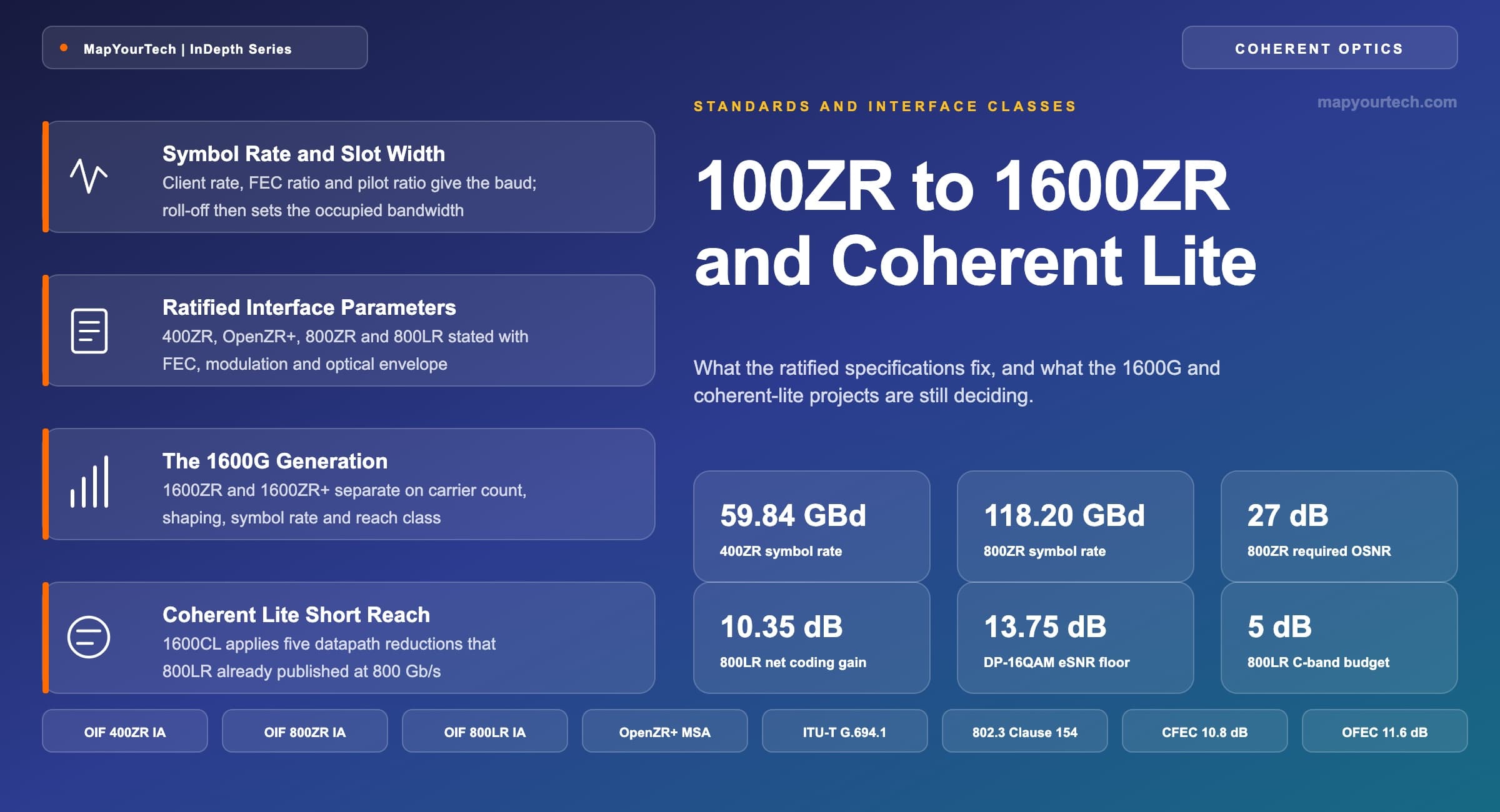1500x812 pixels.
Task: Select the ITU-T G.694.1 tag
Action: 845,731
